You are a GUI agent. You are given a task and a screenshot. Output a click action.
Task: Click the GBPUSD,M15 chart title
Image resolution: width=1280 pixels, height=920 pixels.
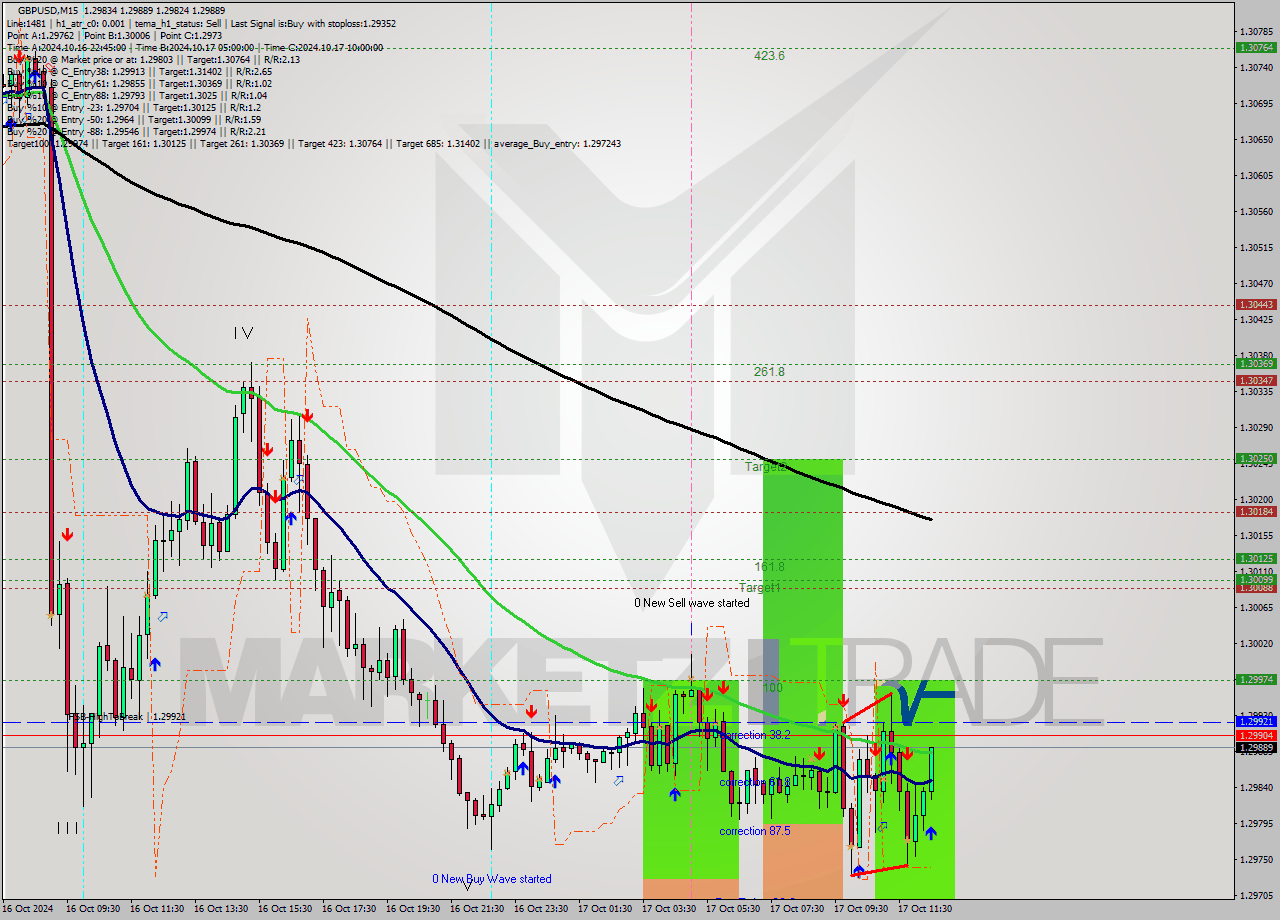48,10
